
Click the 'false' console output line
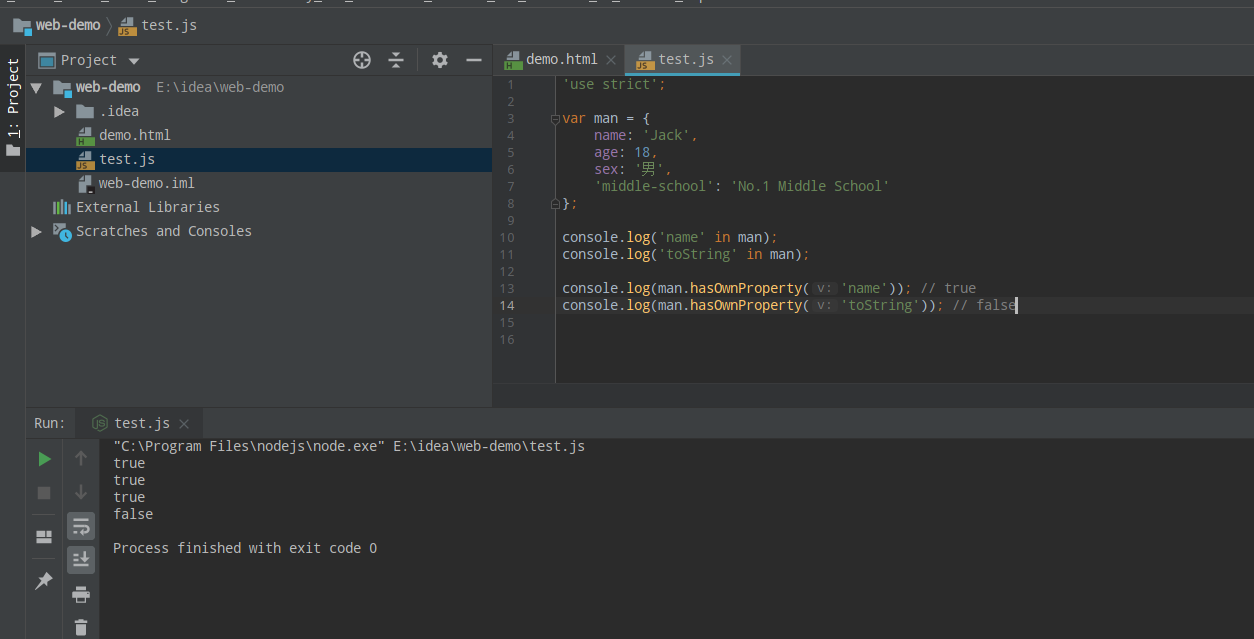point(133,514)
